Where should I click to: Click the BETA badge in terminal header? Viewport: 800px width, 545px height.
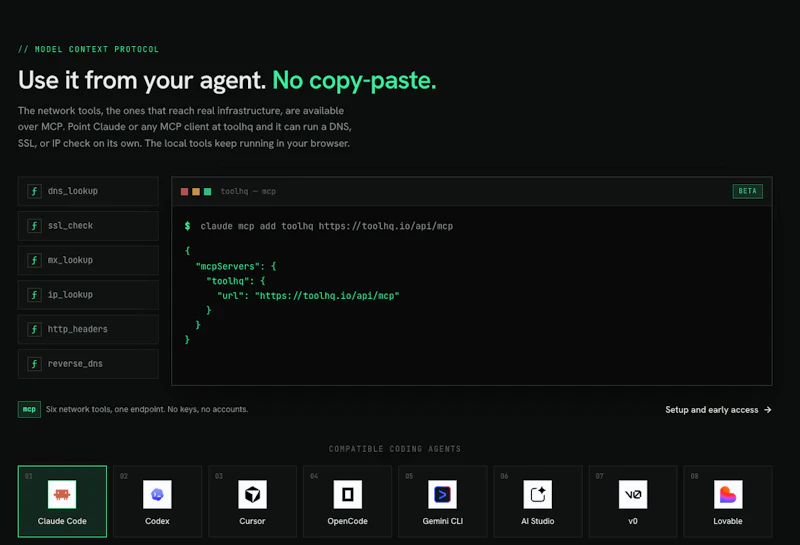point(747,191)
